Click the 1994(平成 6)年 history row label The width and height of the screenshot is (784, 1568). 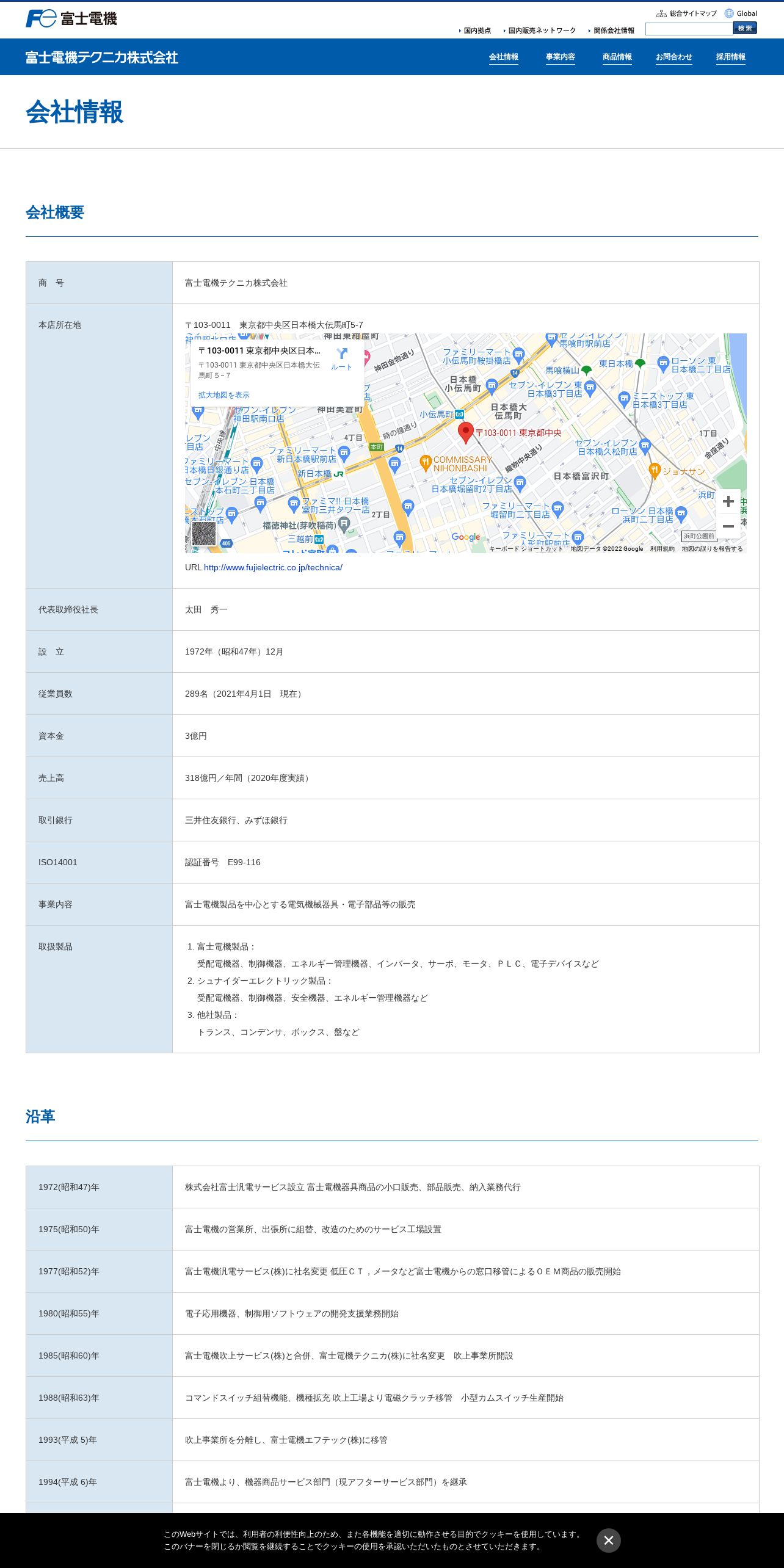pyautogui.click(x=68, y=1483)
